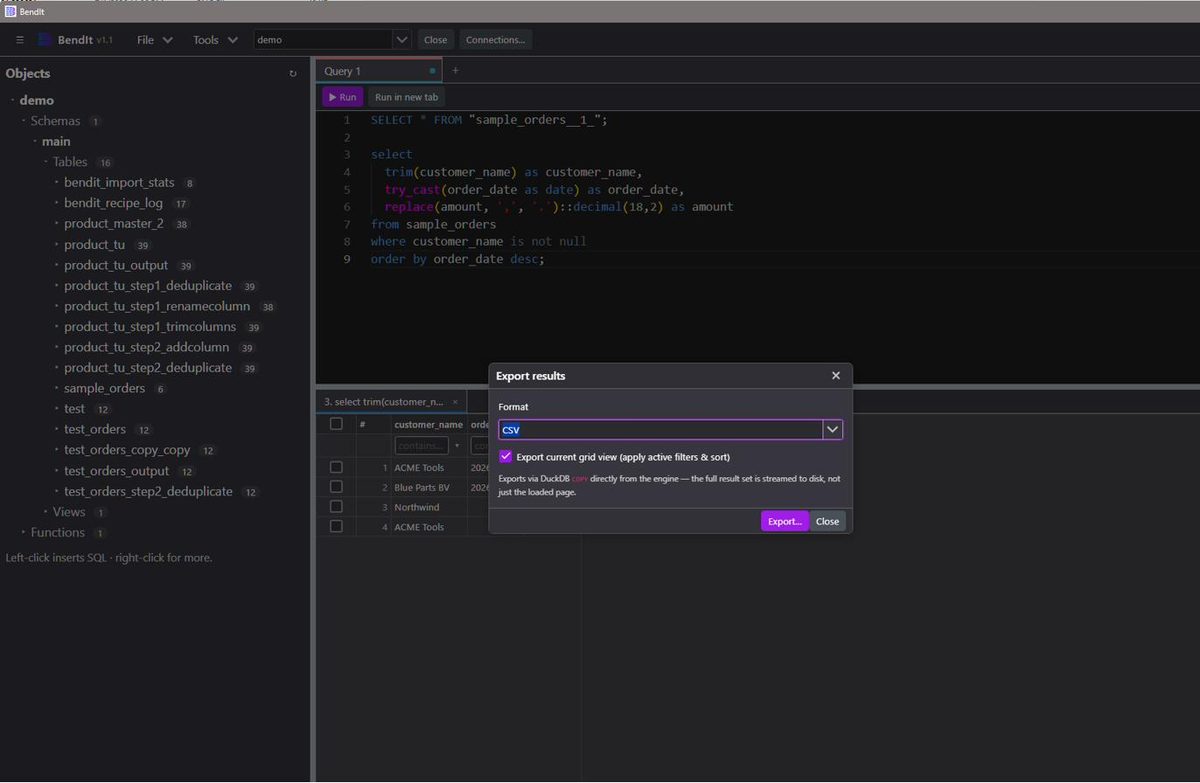Open customer_name filter operator dropdown
The image size is (1200, 783).
pyautogui.click(x=457, y=446)
